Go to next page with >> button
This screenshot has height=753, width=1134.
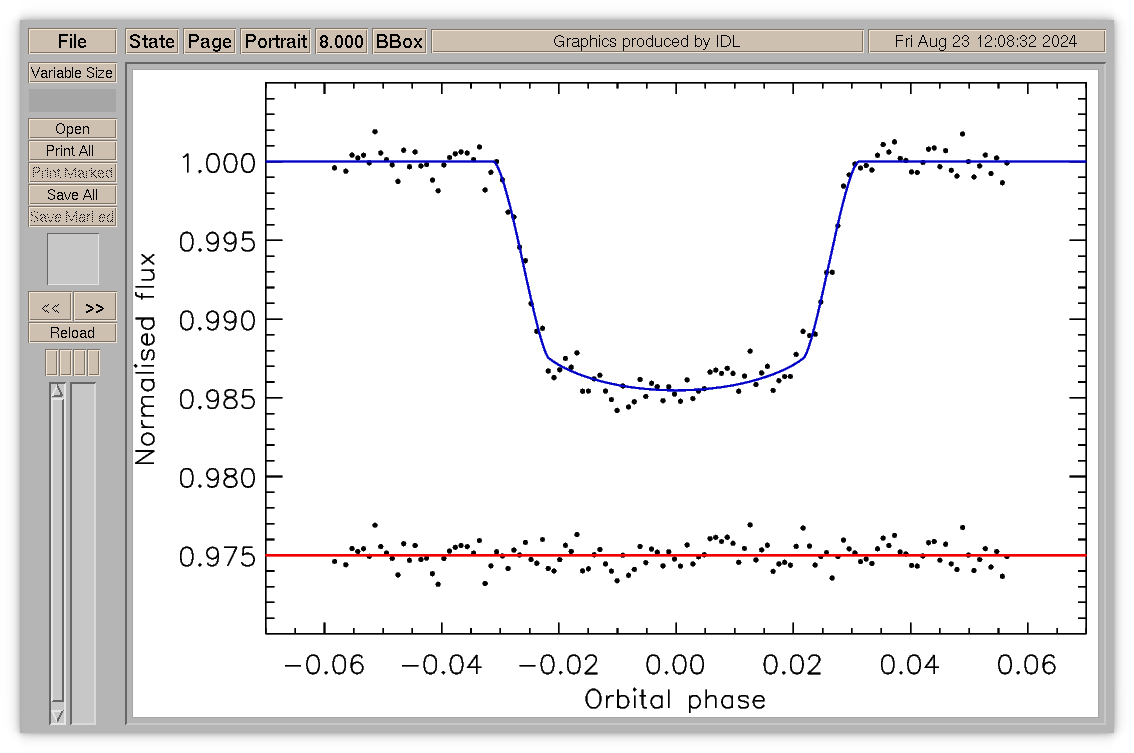click(95, 307)
